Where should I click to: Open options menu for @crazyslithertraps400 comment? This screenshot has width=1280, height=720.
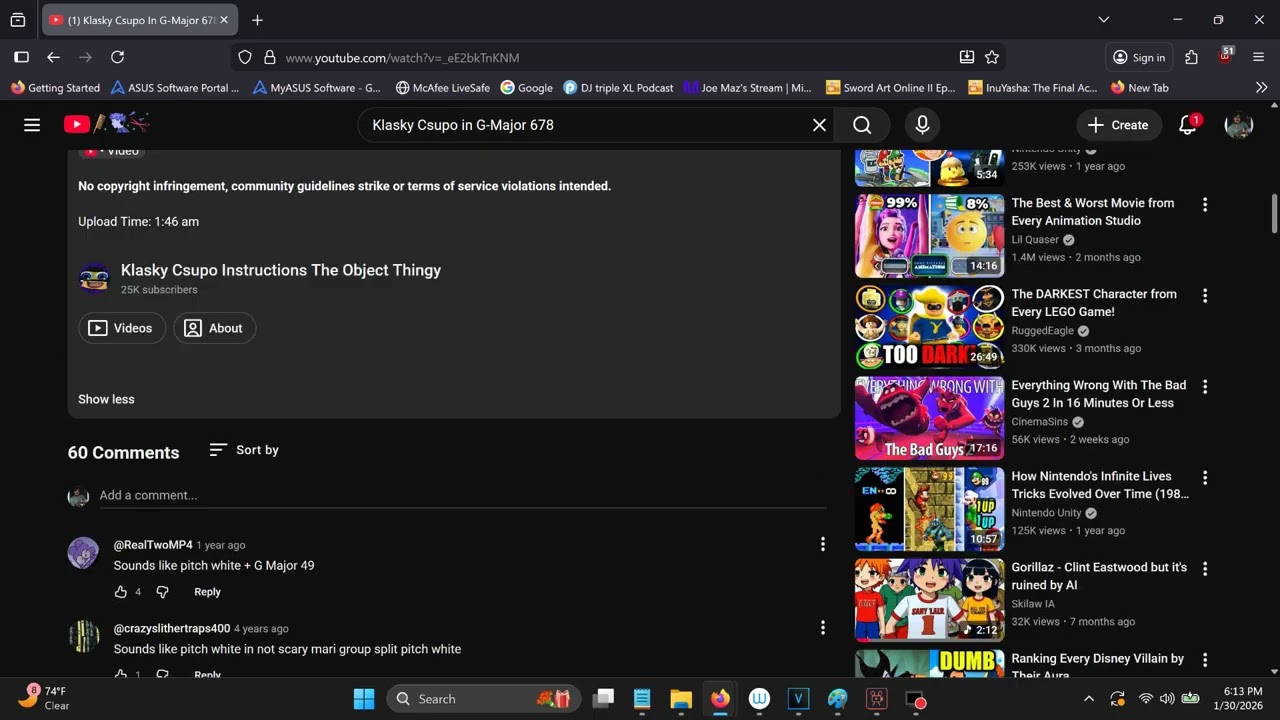(823, 628)
